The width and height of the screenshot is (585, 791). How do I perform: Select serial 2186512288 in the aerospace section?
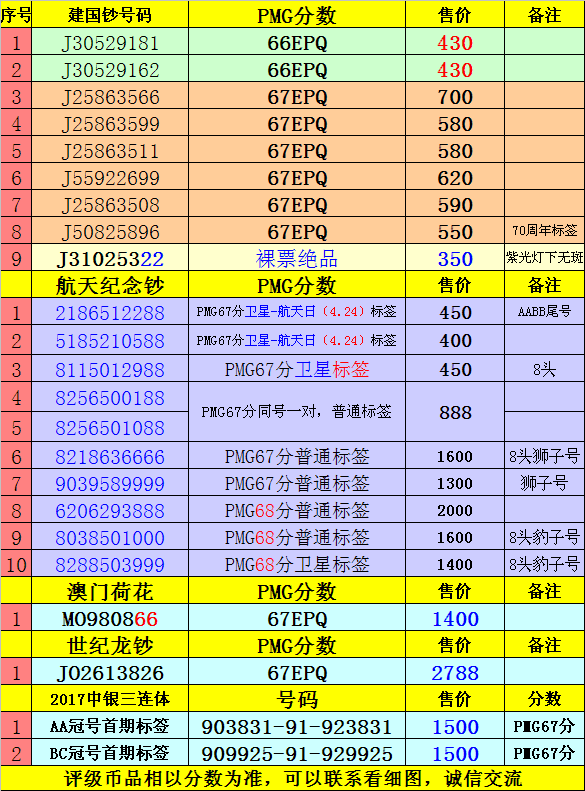[110, 312]
